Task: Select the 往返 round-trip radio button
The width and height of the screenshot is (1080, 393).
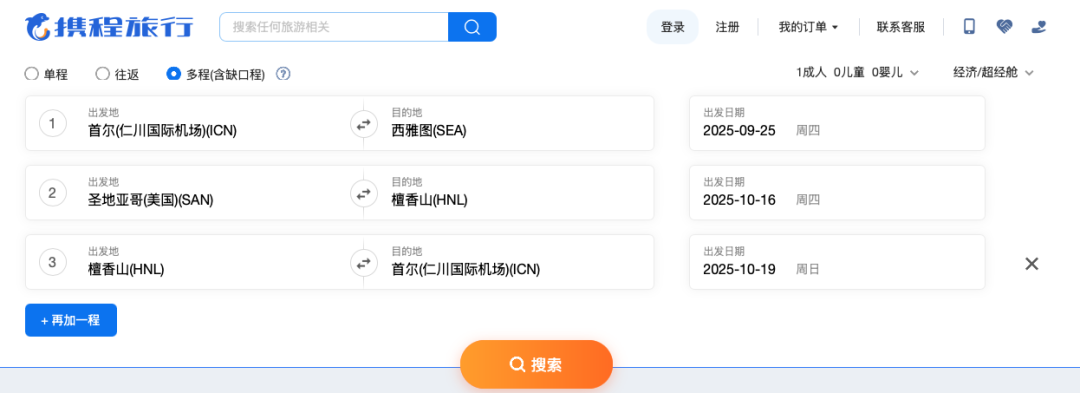Action: pos(102,74)
